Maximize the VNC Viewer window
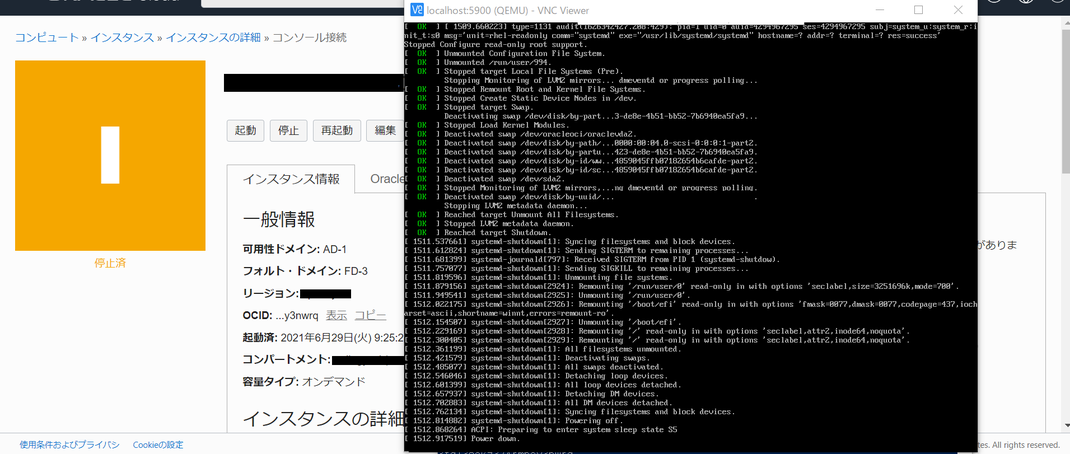The width and height of the screenshot is (1070, 454). [919, 10]
